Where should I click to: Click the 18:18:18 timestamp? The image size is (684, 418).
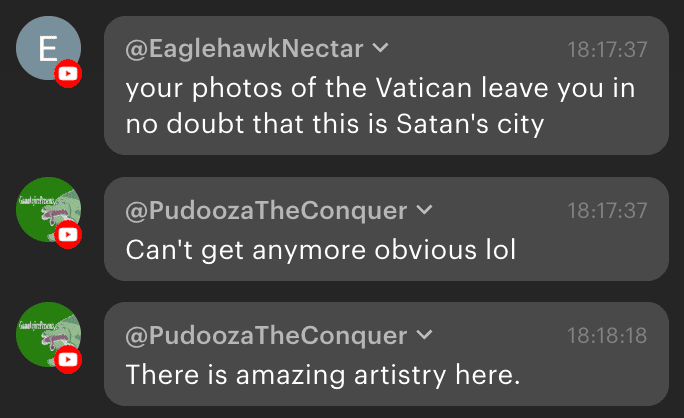click(x=607, y=336)
